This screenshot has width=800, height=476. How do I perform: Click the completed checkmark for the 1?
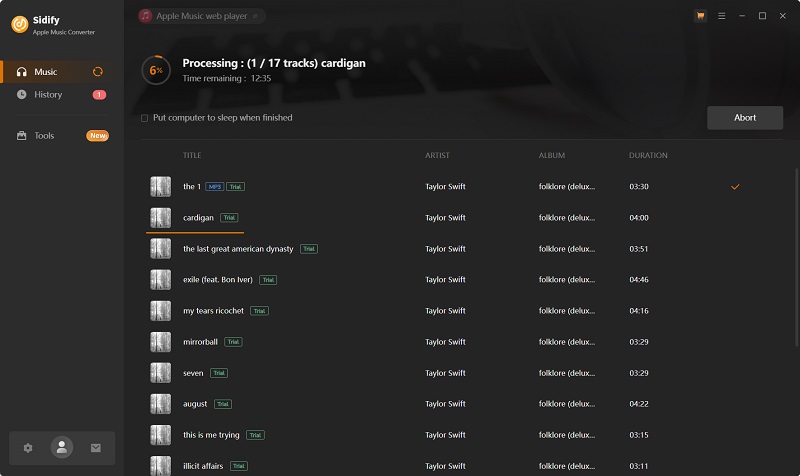735,187
